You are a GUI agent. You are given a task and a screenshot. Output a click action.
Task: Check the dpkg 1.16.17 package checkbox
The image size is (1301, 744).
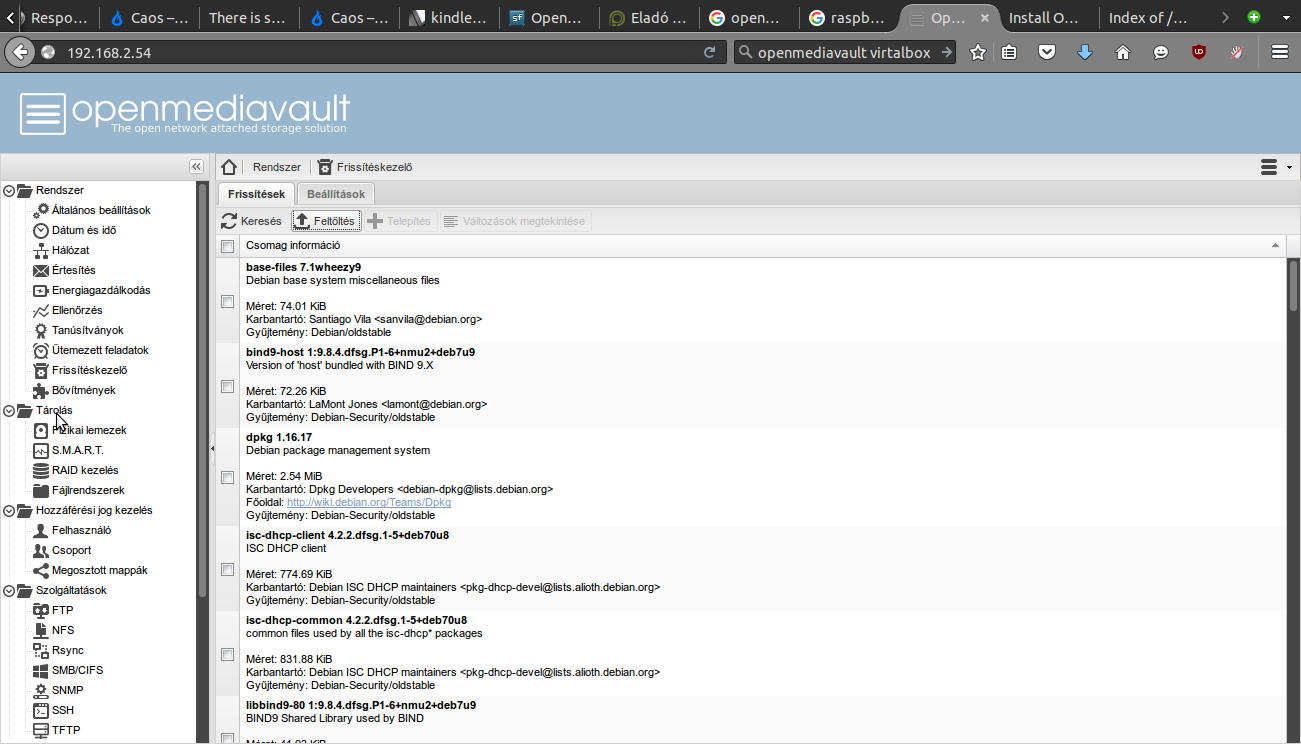tap(228, 477)
